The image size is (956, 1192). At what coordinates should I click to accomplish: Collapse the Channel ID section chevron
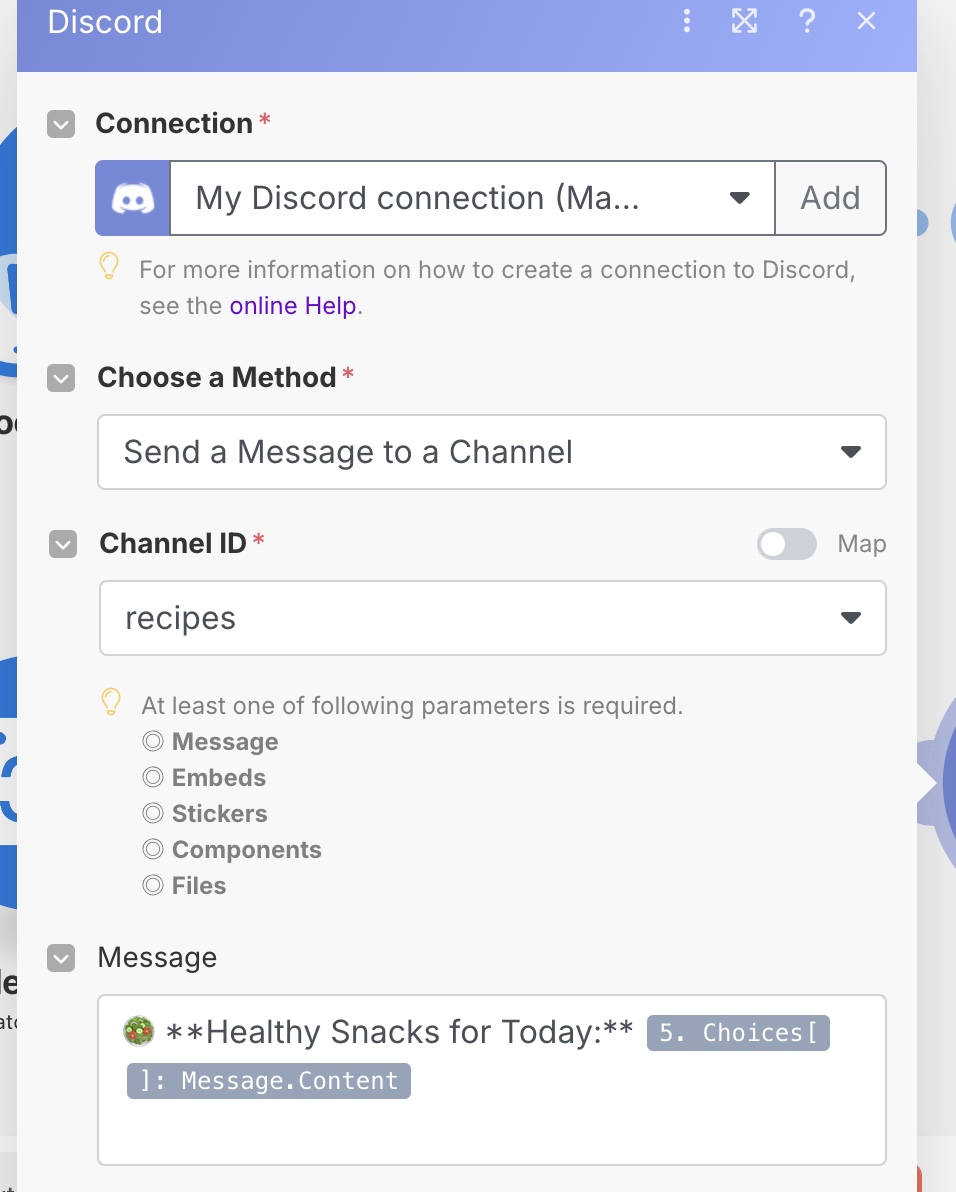63,544
